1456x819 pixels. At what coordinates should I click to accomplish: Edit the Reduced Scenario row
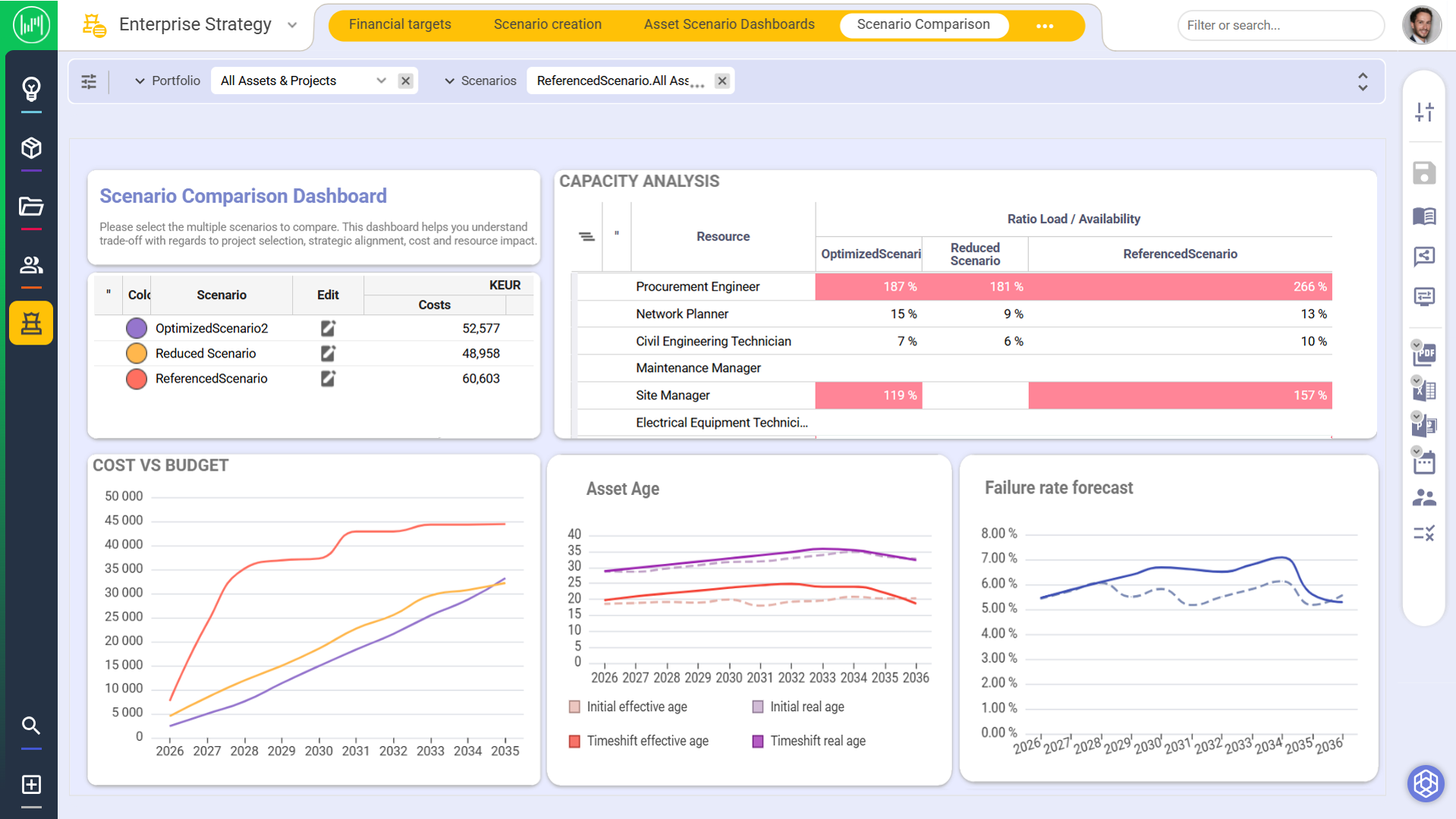tap(328, 353)
